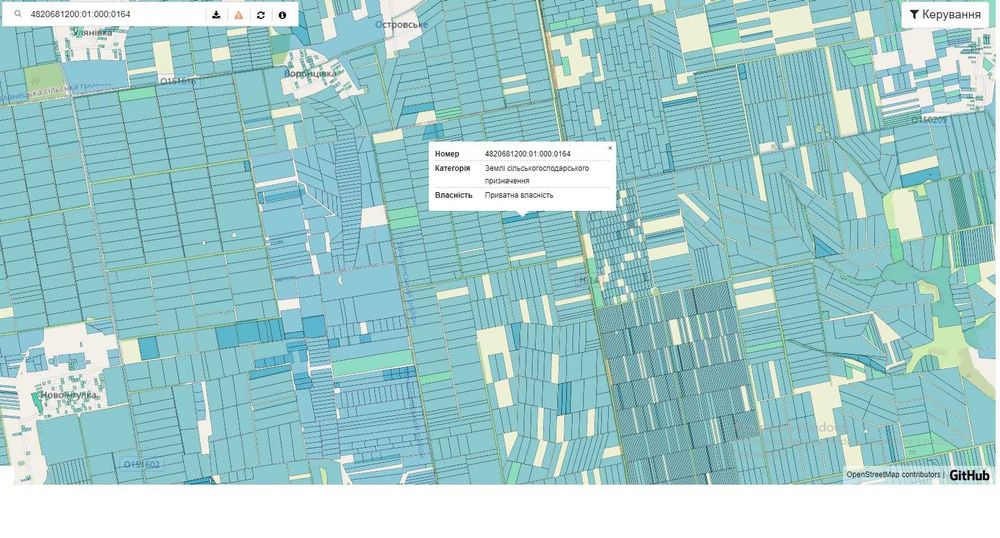Click the search magnifier icon
This screenshot has width=1000, height=538.
click(17, 14)
